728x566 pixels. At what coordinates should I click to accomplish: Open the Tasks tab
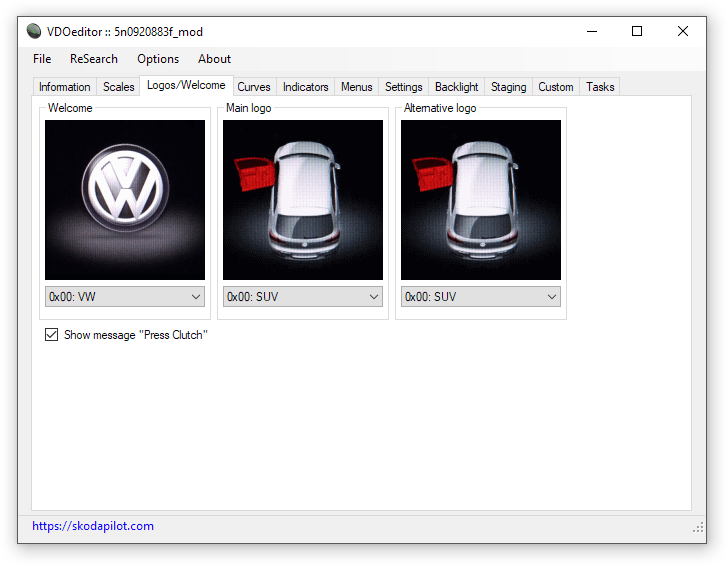click(600, 87)
